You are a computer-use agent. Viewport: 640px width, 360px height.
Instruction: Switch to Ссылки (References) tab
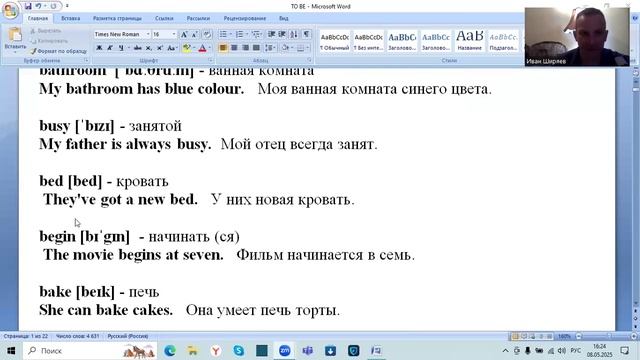click(x=164, y=18)
